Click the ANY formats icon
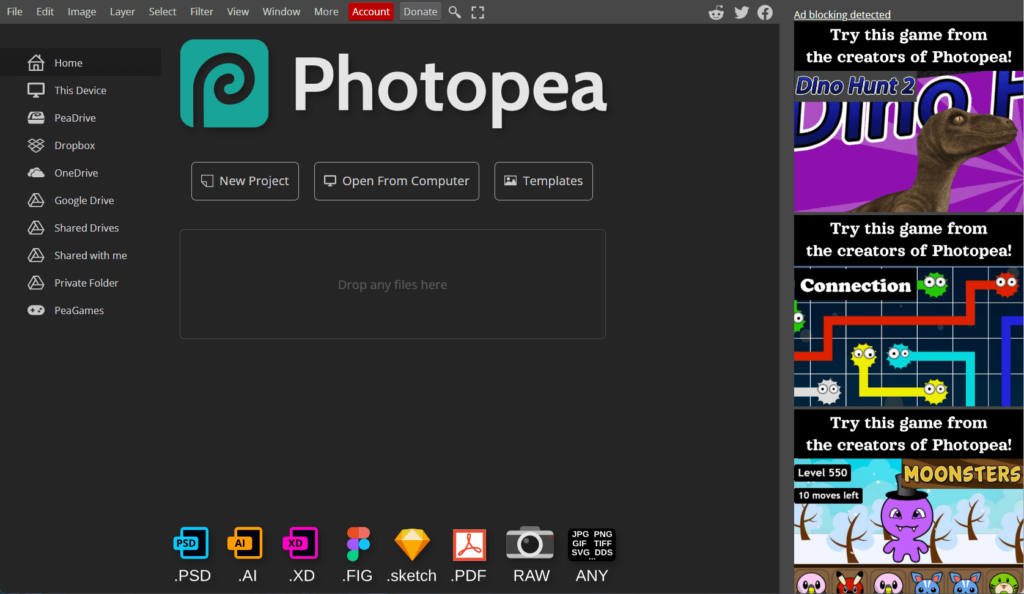This screenshot has height=594, width=1024. click(592, 544)
